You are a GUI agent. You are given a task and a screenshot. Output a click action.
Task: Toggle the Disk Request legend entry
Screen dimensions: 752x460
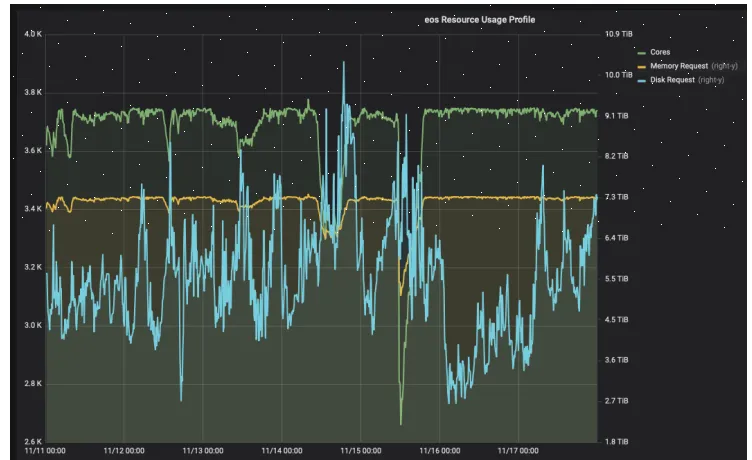(x=672, y=80)
